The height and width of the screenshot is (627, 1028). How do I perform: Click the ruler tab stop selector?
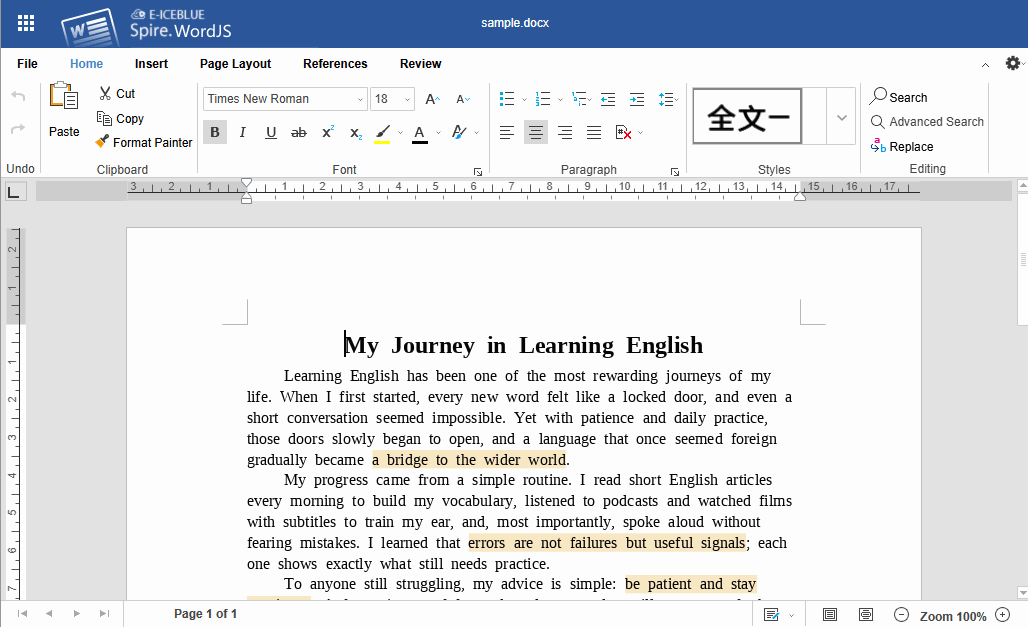click(16, 192)
